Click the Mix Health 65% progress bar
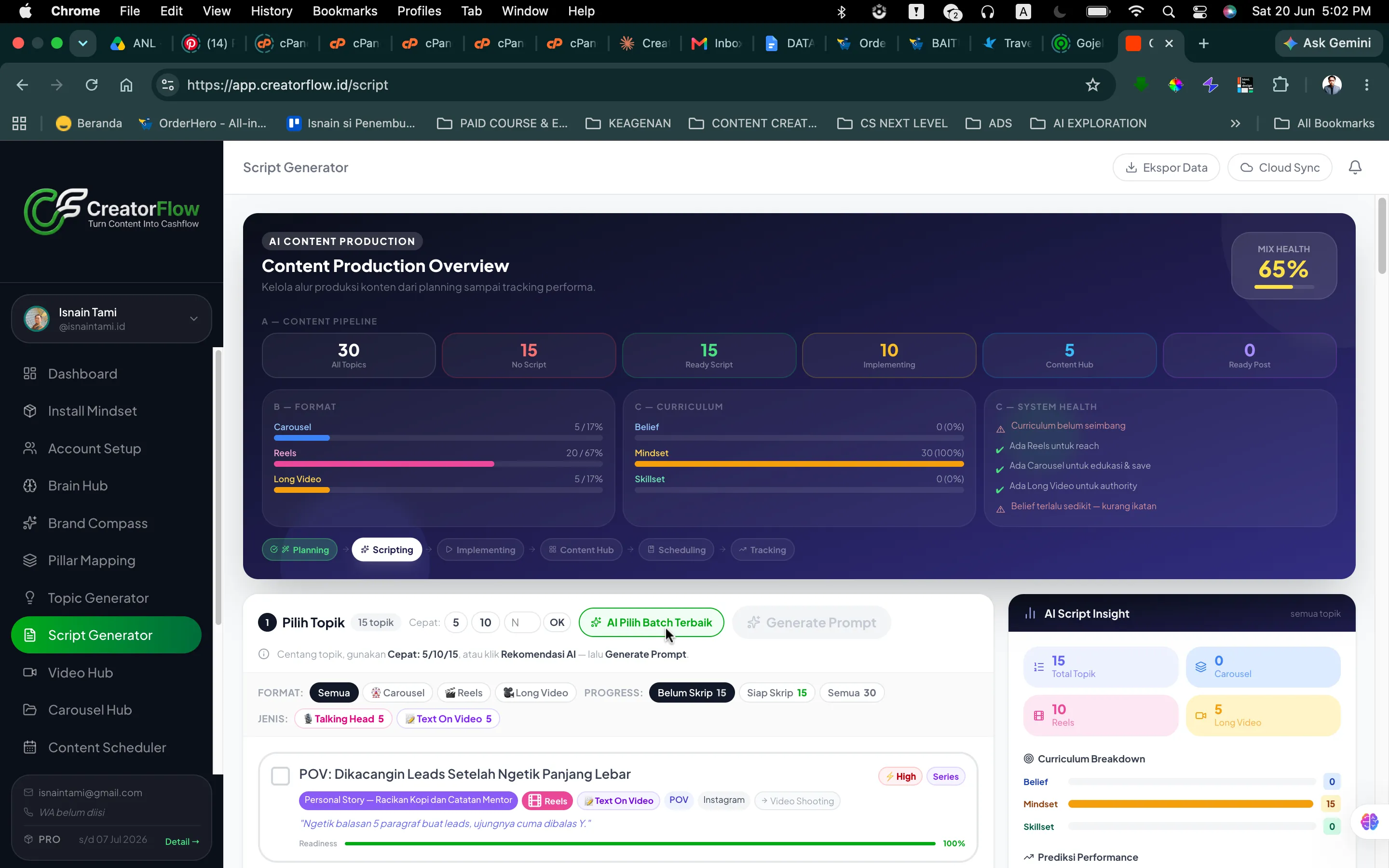 point(1284,286)
